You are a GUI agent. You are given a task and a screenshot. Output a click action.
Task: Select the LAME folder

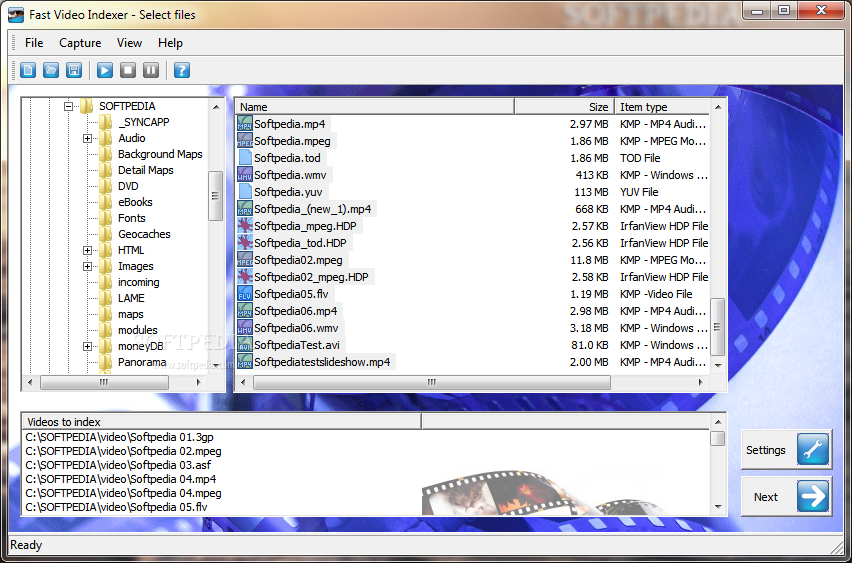131,298
